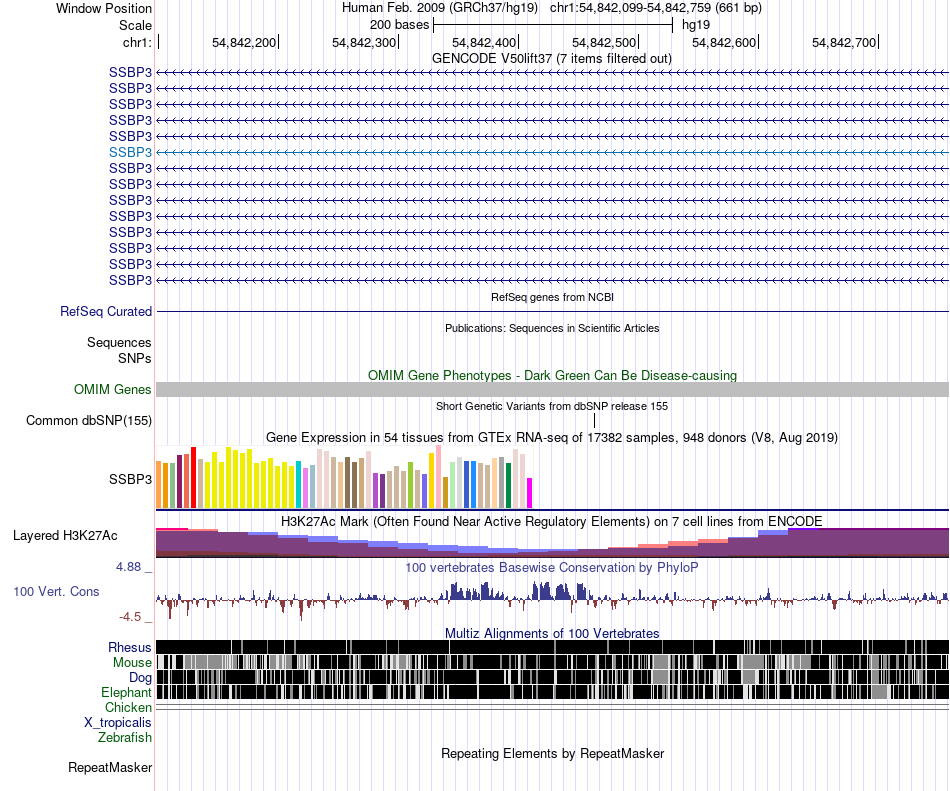This screenshot has width=950, height=791.
Task: Click the '200 bases' scale bar
Action: (x=553, y=25)
